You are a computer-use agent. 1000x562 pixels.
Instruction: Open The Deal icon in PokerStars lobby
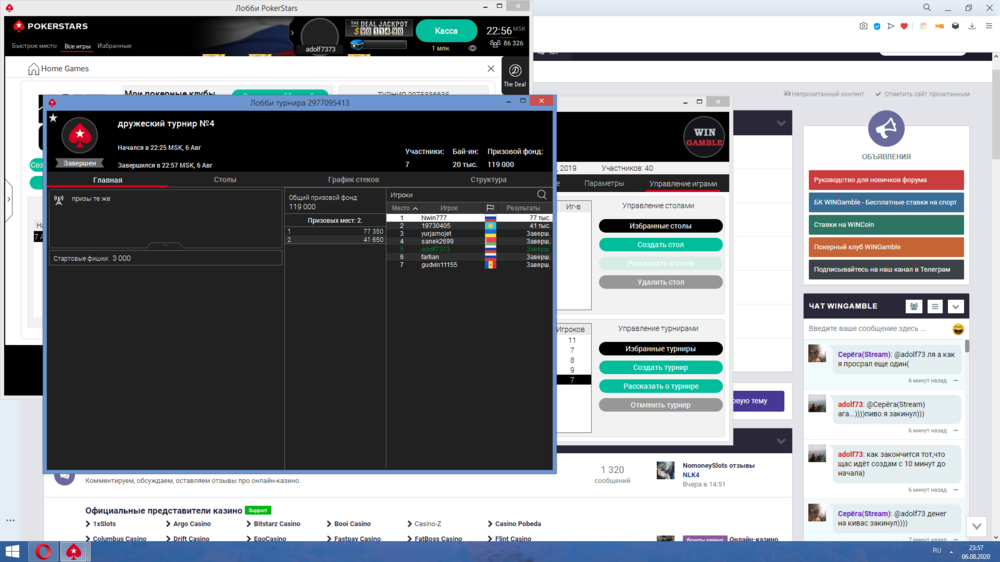coord(514,75)
